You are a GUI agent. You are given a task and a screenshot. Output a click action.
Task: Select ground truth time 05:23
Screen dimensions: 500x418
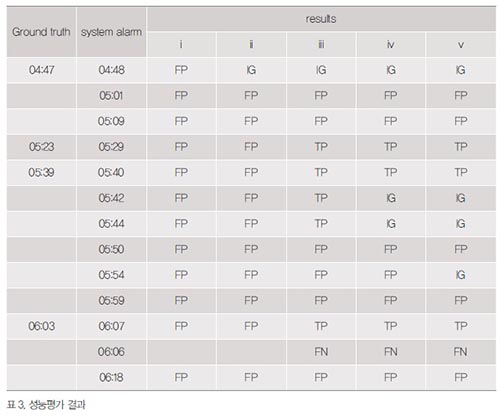(x=41, y=147)
